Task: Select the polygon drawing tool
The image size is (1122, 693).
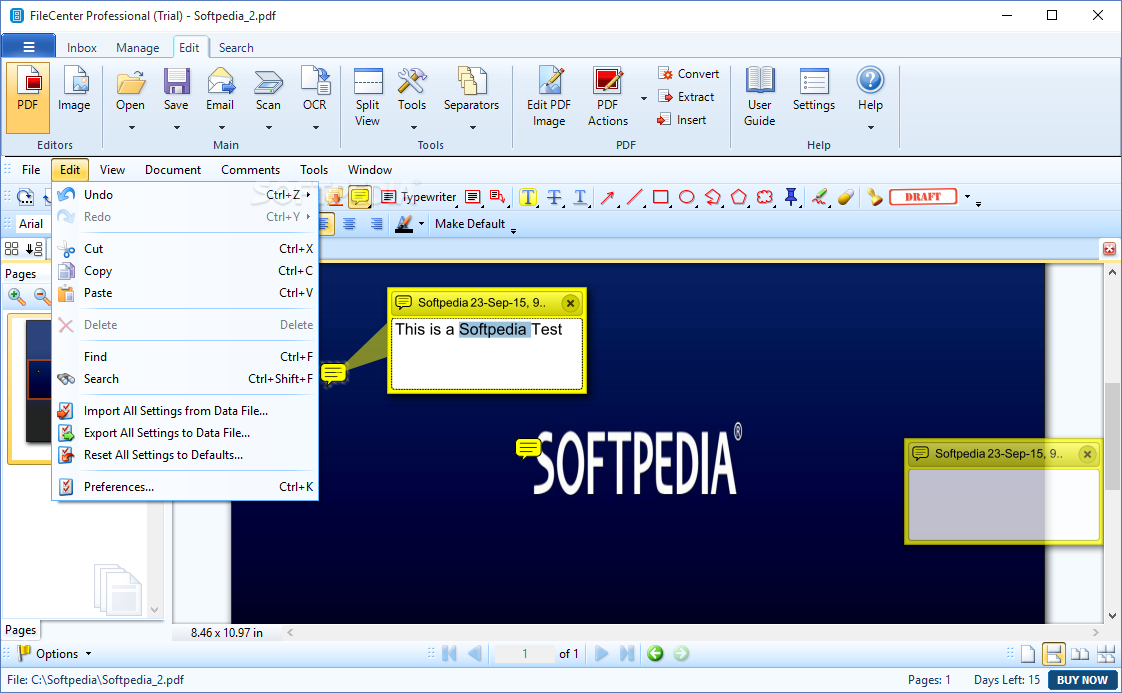Action: 738,197
